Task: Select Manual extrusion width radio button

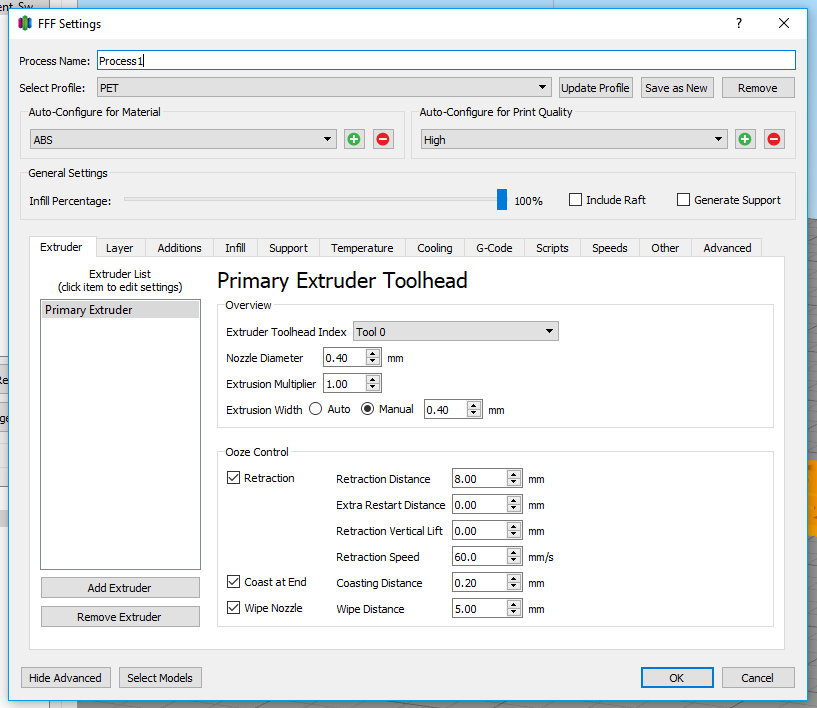Action: pyautogui.click(x=367, y=409)
